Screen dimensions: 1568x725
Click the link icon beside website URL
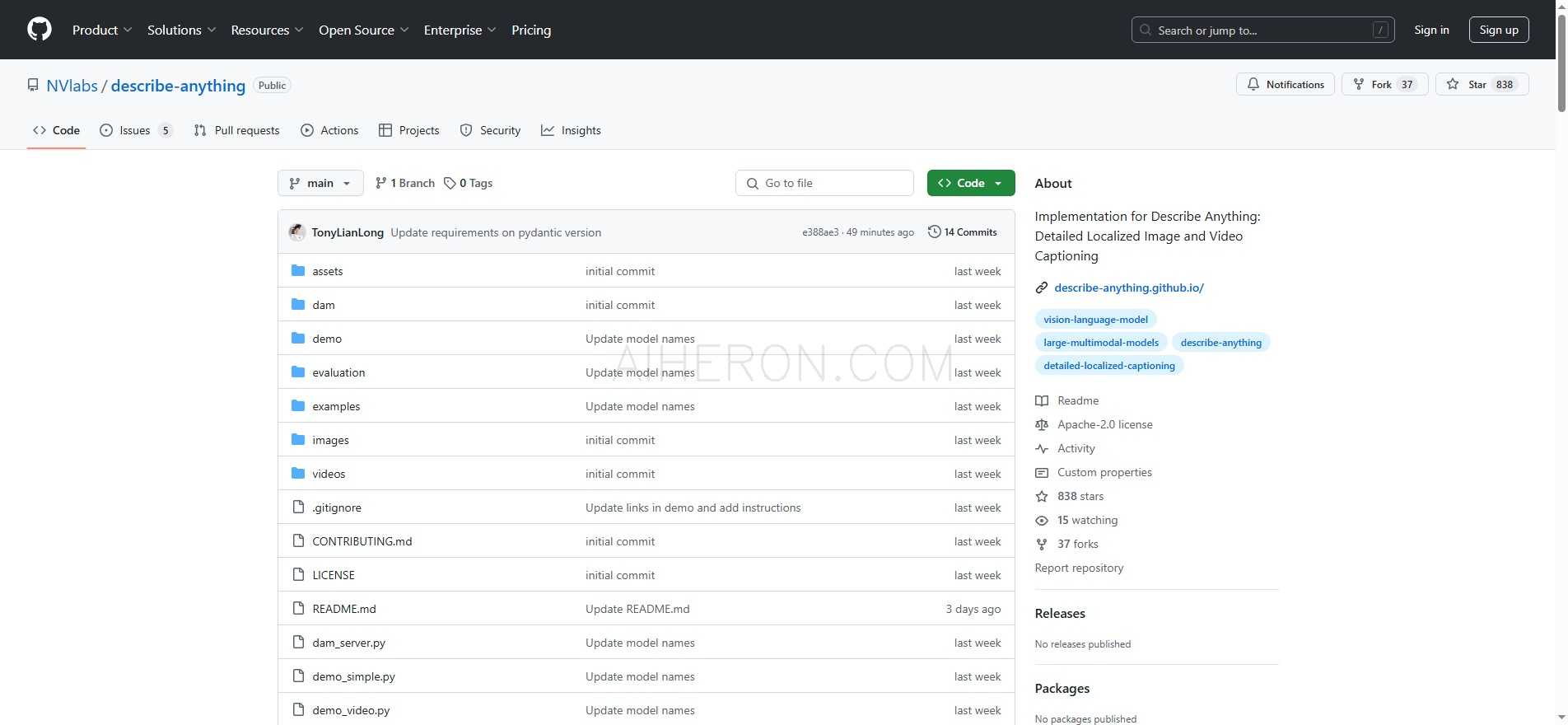click(x=1042, y=288)
